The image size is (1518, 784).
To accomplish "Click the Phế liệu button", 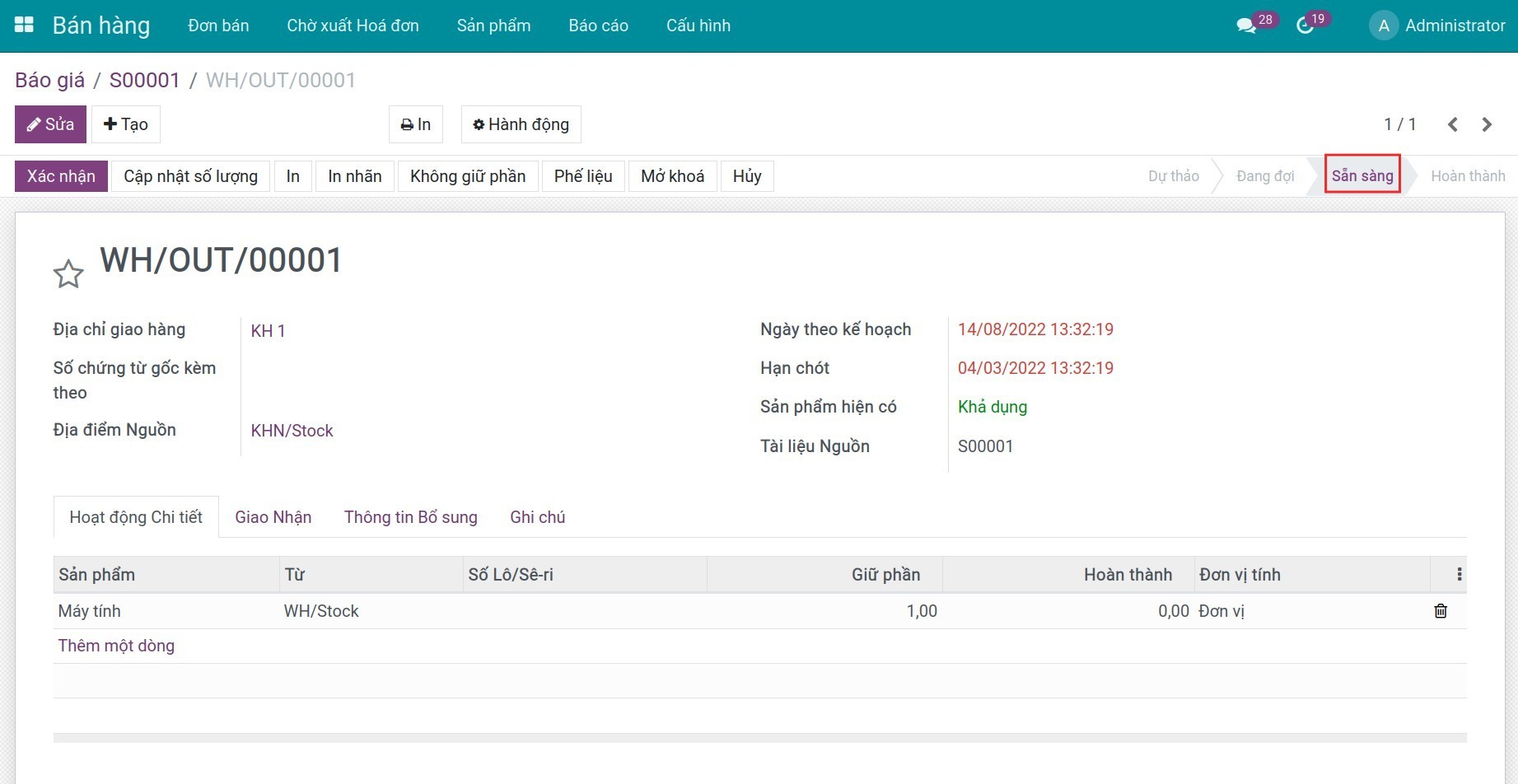I will [583, 176].
